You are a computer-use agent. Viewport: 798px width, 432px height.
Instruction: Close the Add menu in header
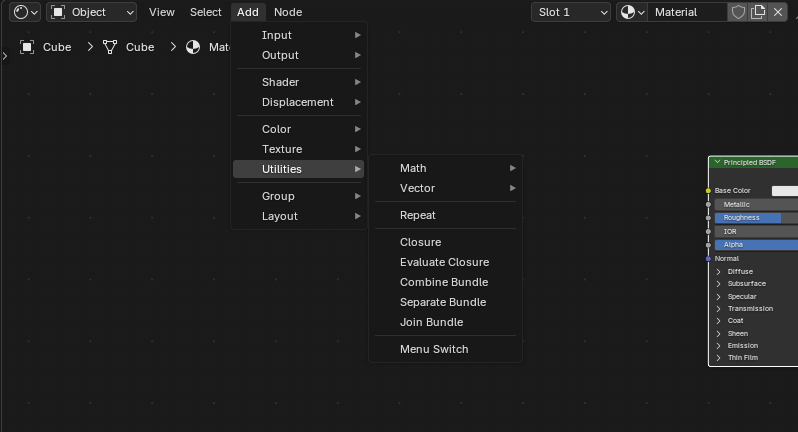(248, 12)
